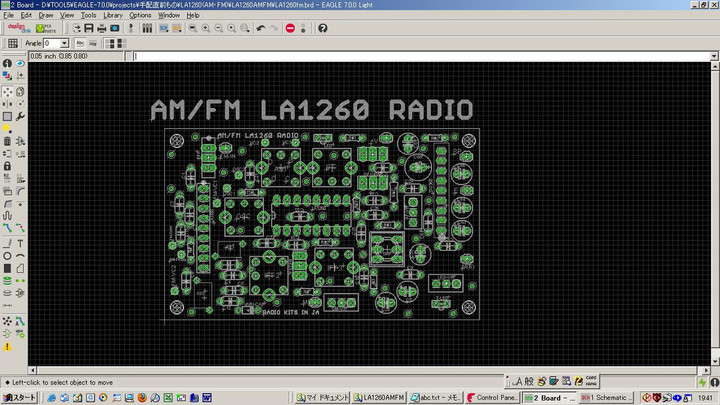
Task: Open the Tools menu
Action: [x=88, y=15]
